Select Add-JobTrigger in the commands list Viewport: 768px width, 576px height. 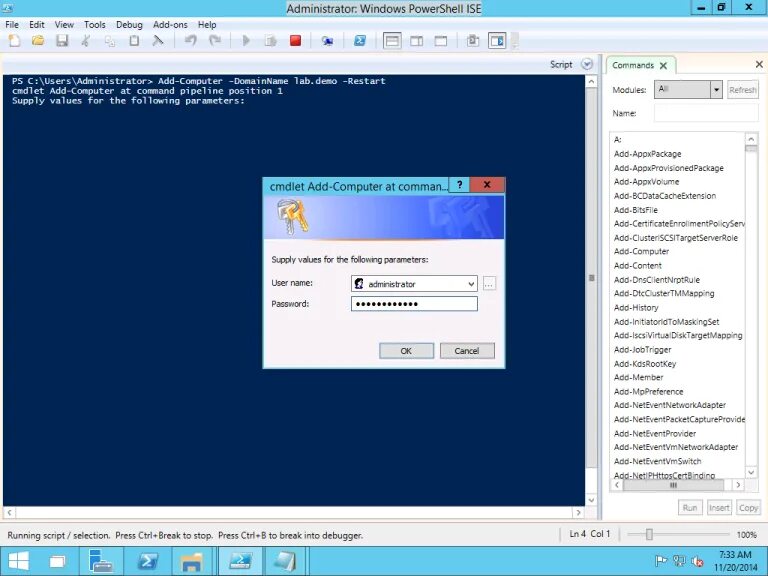(642, 350)
